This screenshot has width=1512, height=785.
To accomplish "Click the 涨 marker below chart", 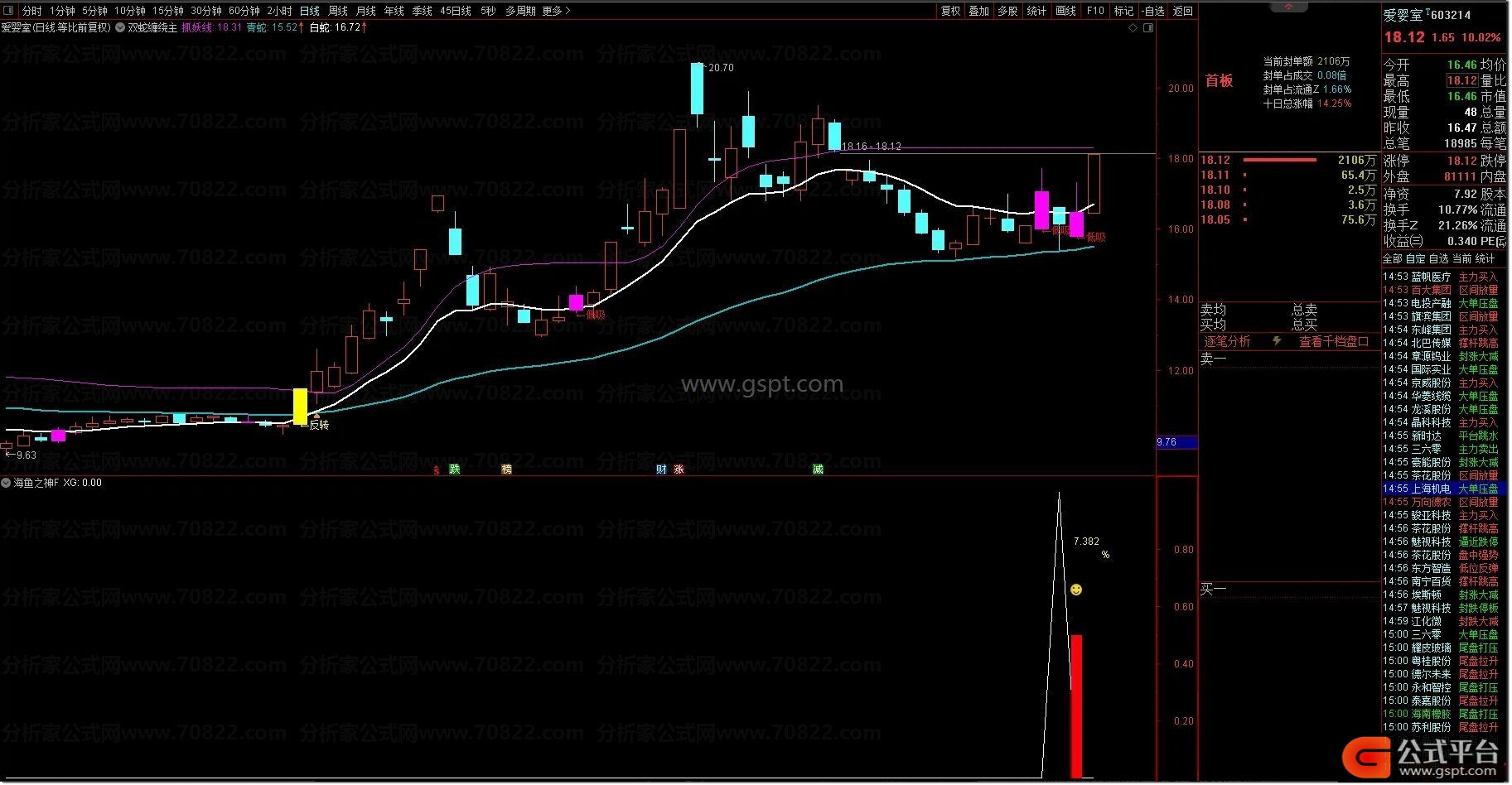I will pos(679,470).
